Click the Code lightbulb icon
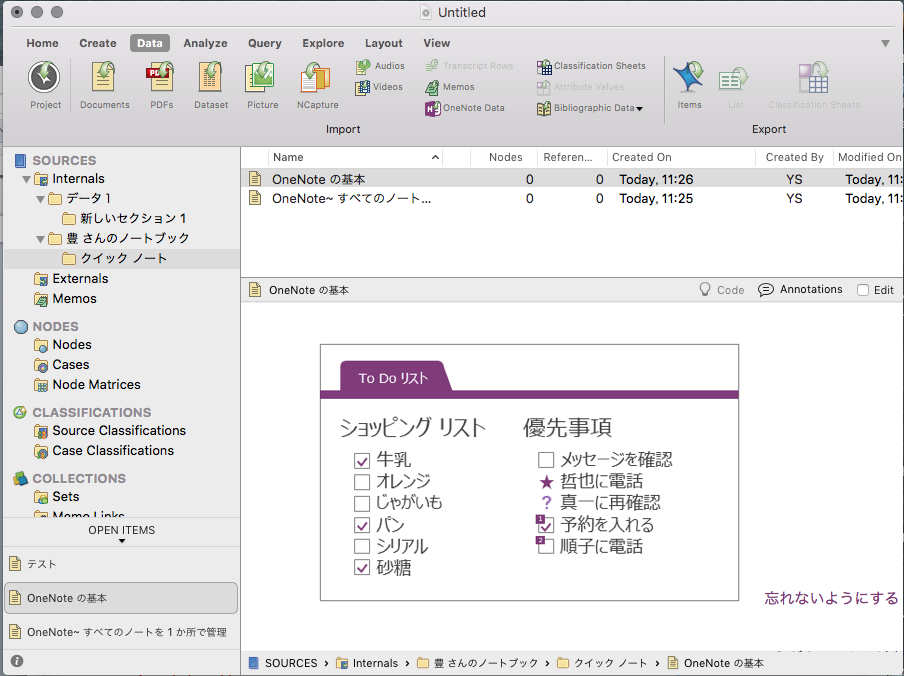The height and width of the screenshot is (676, 904). [x=705, y=289]
